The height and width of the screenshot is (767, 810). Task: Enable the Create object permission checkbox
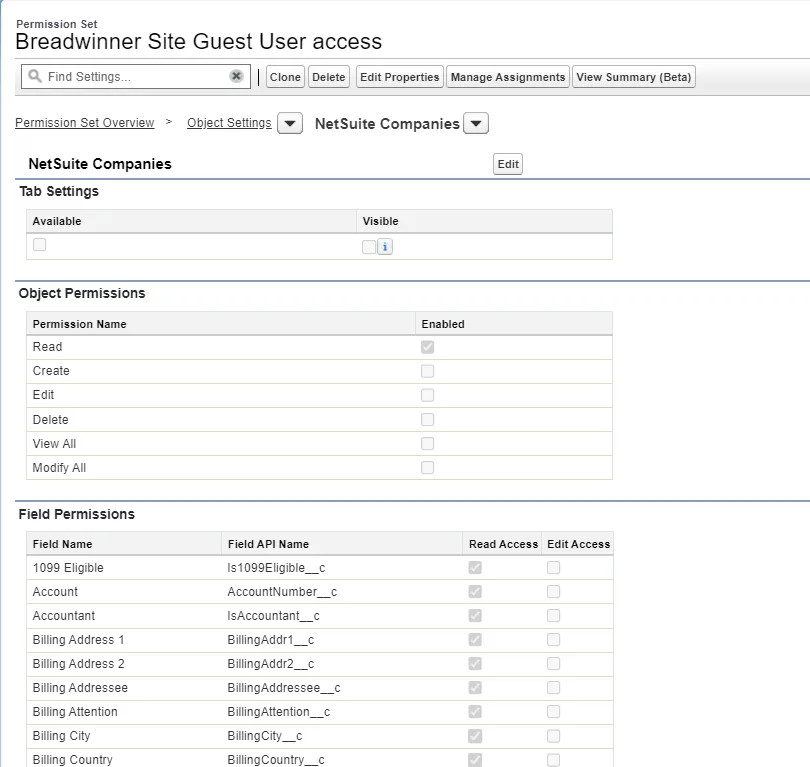427,371
